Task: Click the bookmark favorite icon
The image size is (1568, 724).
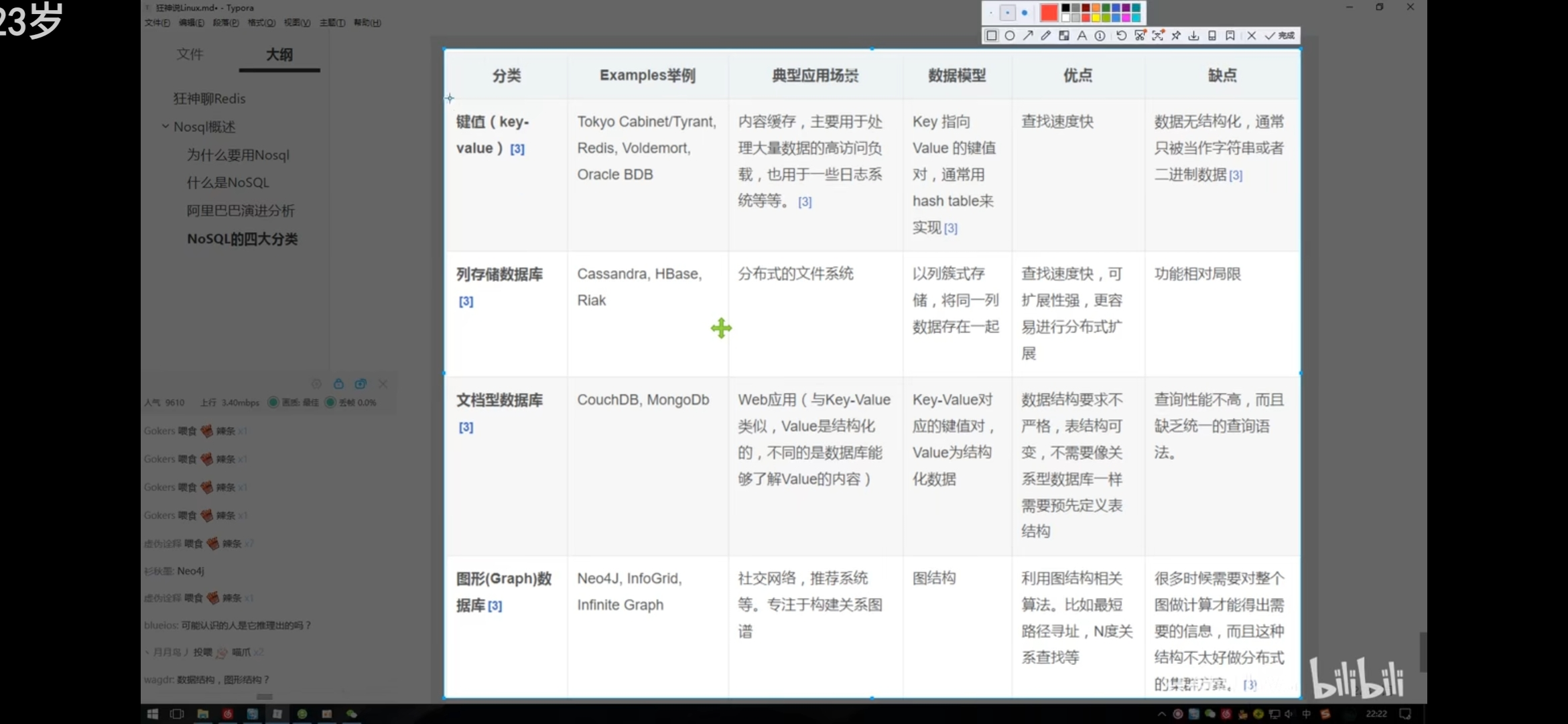Action: click(x=1230, y=36)
